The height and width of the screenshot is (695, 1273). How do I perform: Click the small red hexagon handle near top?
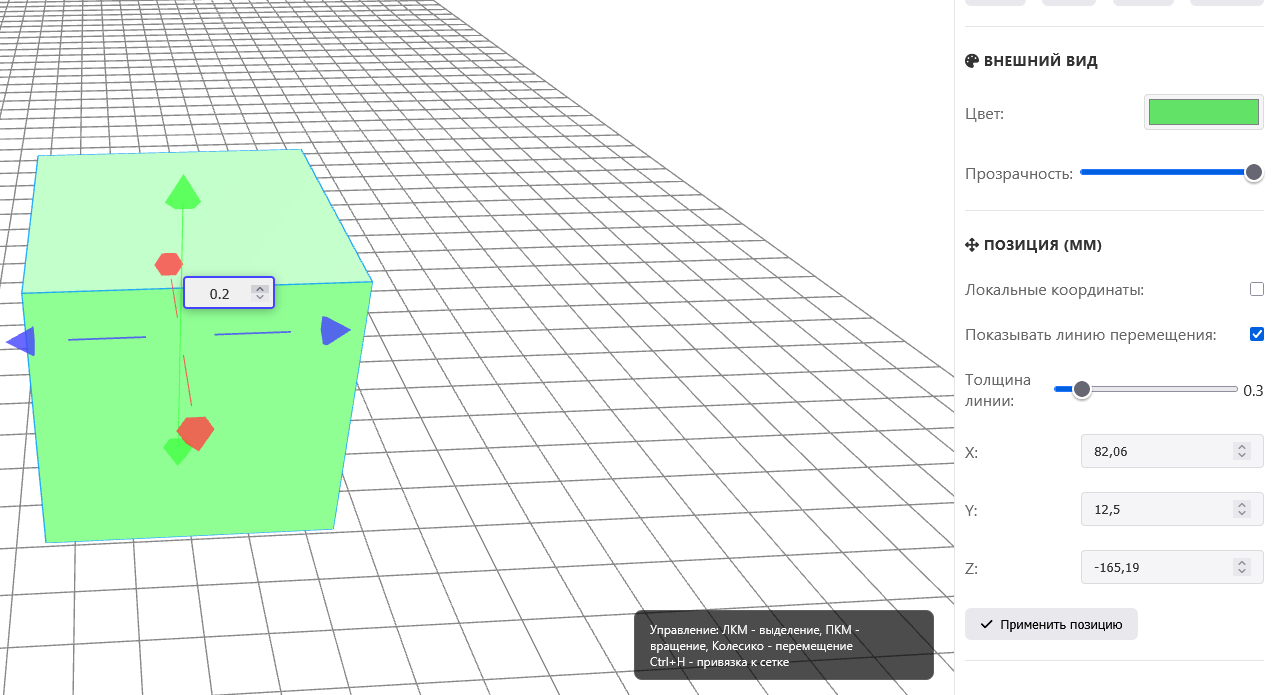[168, 264]
